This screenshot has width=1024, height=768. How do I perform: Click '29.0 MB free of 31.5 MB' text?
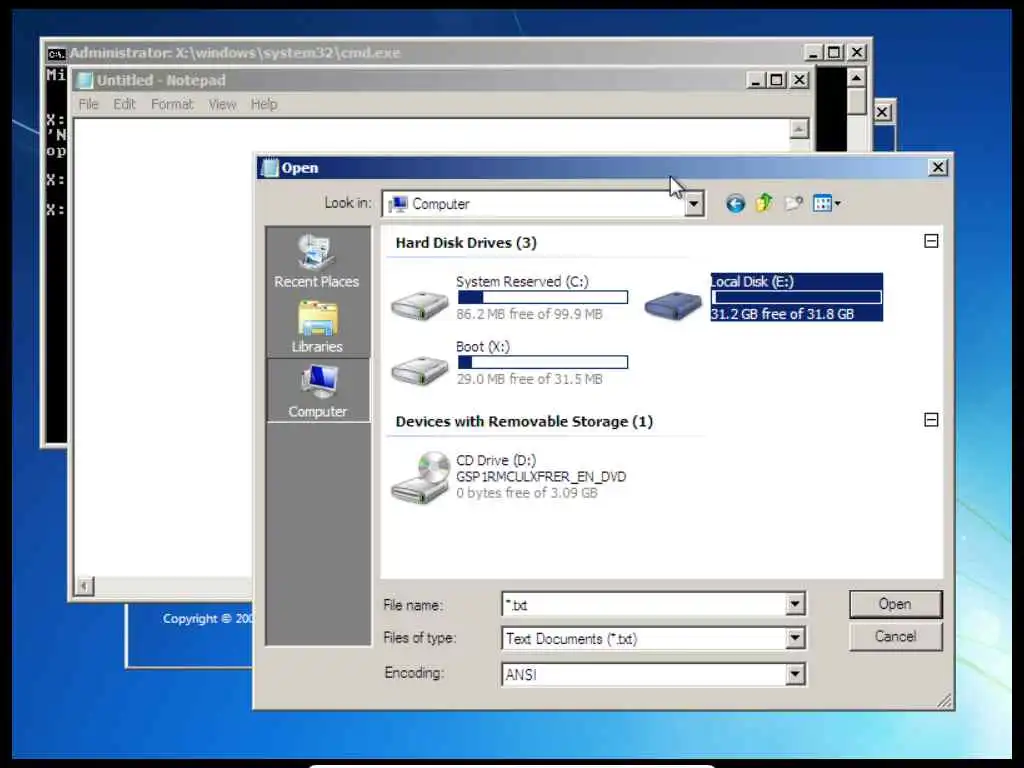530,379
